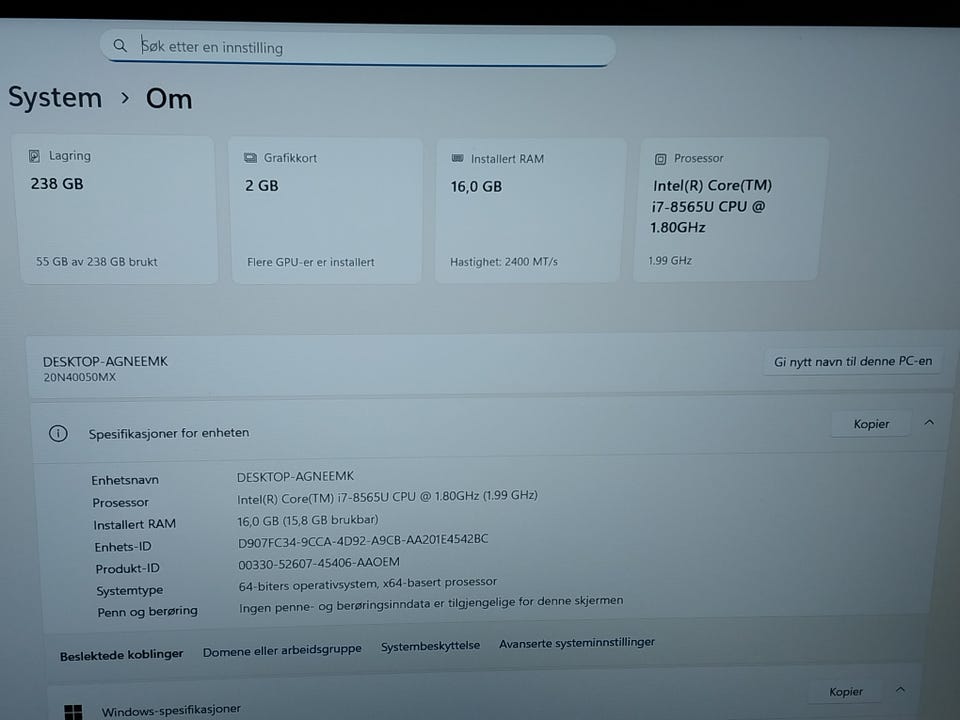This screenshot has width=960, height=720.
Task: Open the Grafikkort 2 GB card
Action: pos(326,211)
